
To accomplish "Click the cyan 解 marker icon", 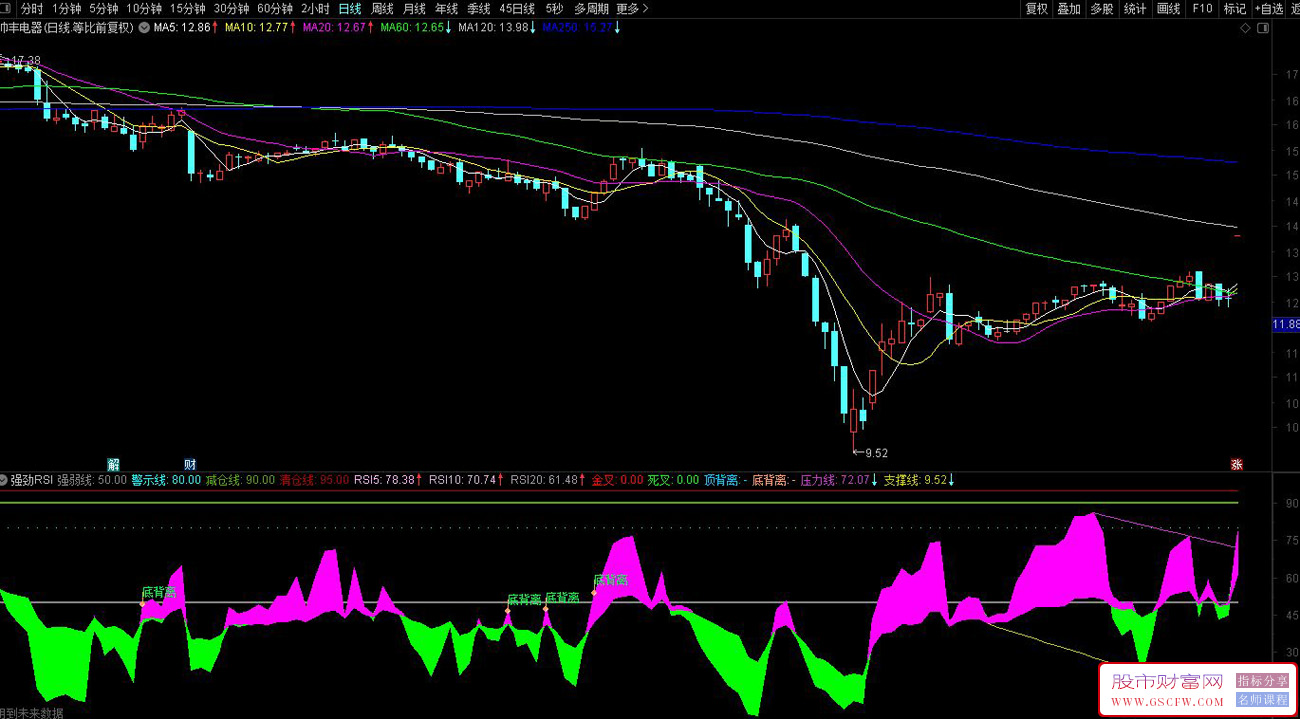I will (113, 464).
